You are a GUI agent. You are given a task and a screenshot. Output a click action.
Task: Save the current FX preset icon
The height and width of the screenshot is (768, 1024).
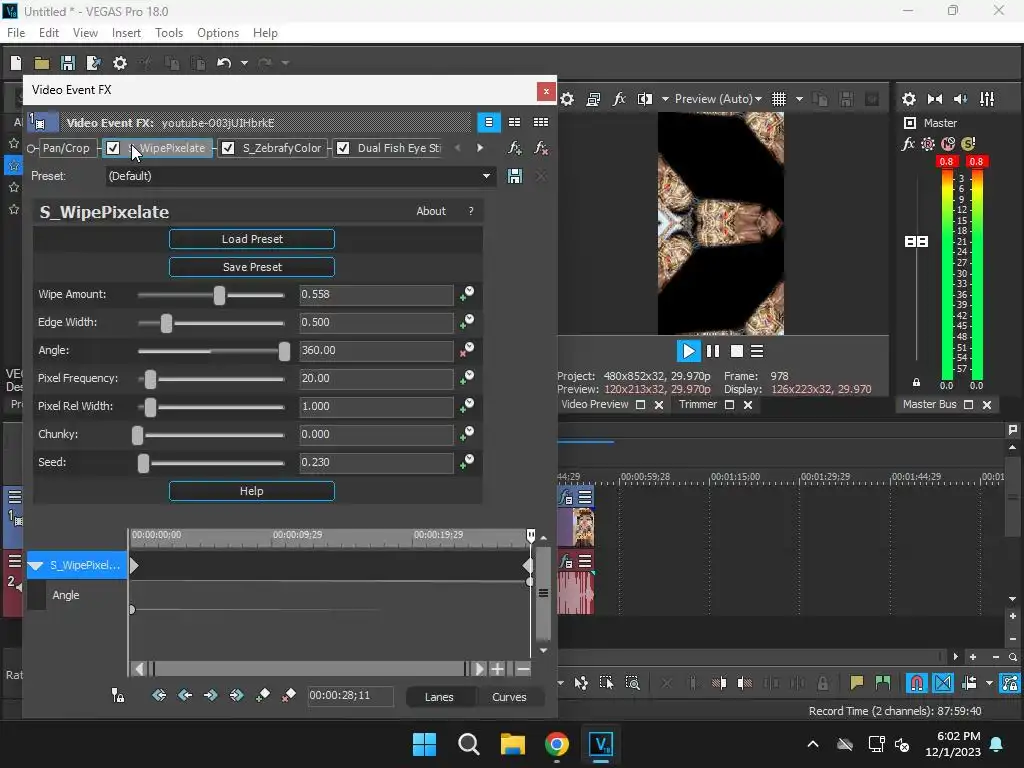[x=515, y=176]
